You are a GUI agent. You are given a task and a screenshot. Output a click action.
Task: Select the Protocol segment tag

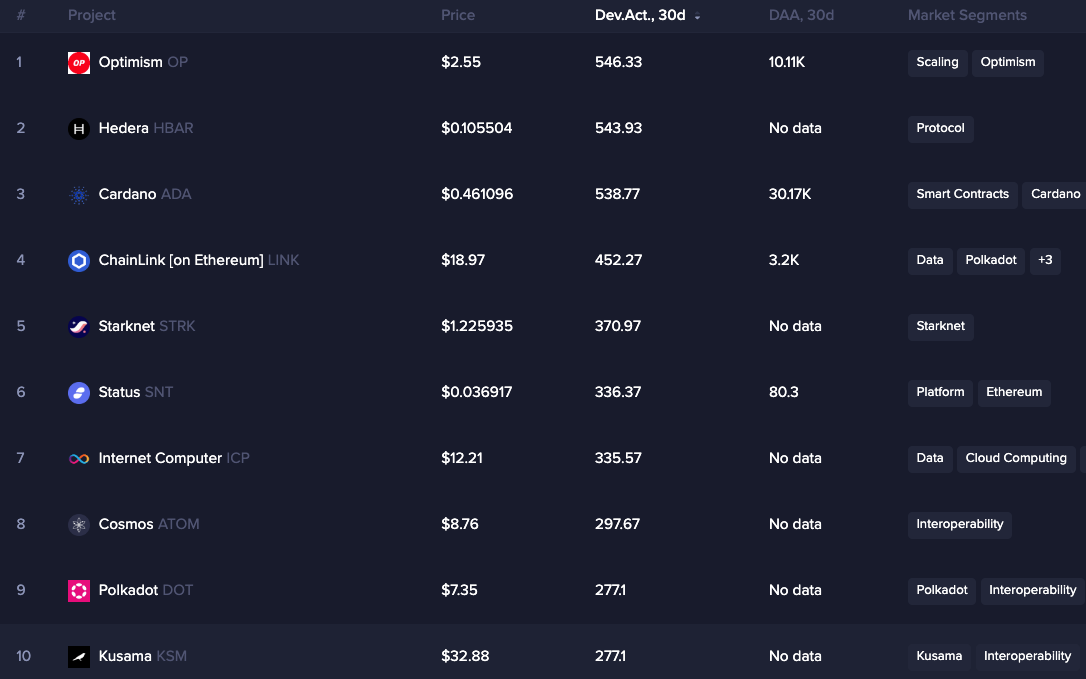pyautogui.click(x=941, y=128)
